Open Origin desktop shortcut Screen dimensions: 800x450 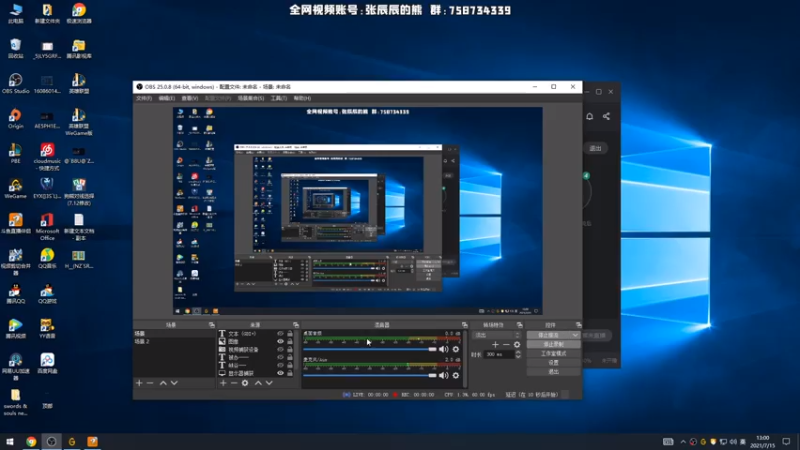pyautogui.click(x=15, y=119)
